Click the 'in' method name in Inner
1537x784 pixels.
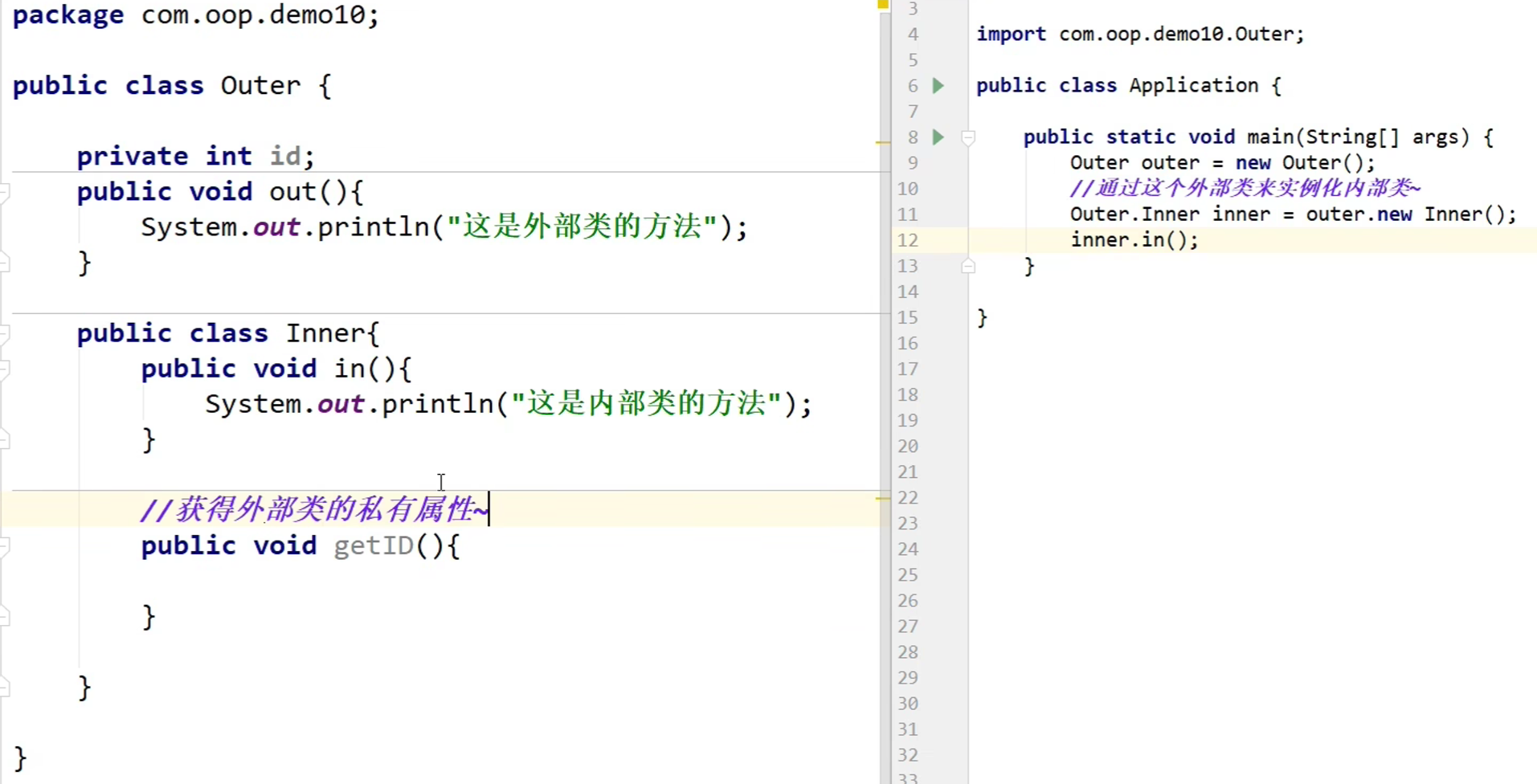point(350,368)
